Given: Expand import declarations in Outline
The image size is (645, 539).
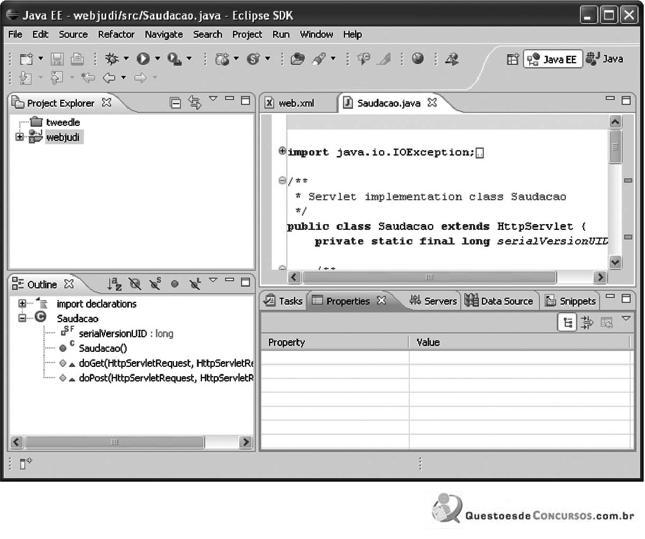Looking at the screenshot, I should pyautogui.click(x=22, y=304).
